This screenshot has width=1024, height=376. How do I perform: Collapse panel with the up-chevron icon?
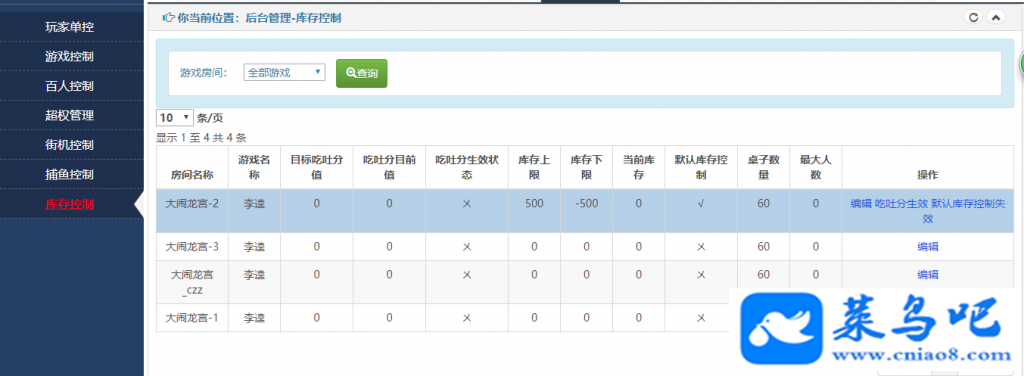tap(995, 18)
